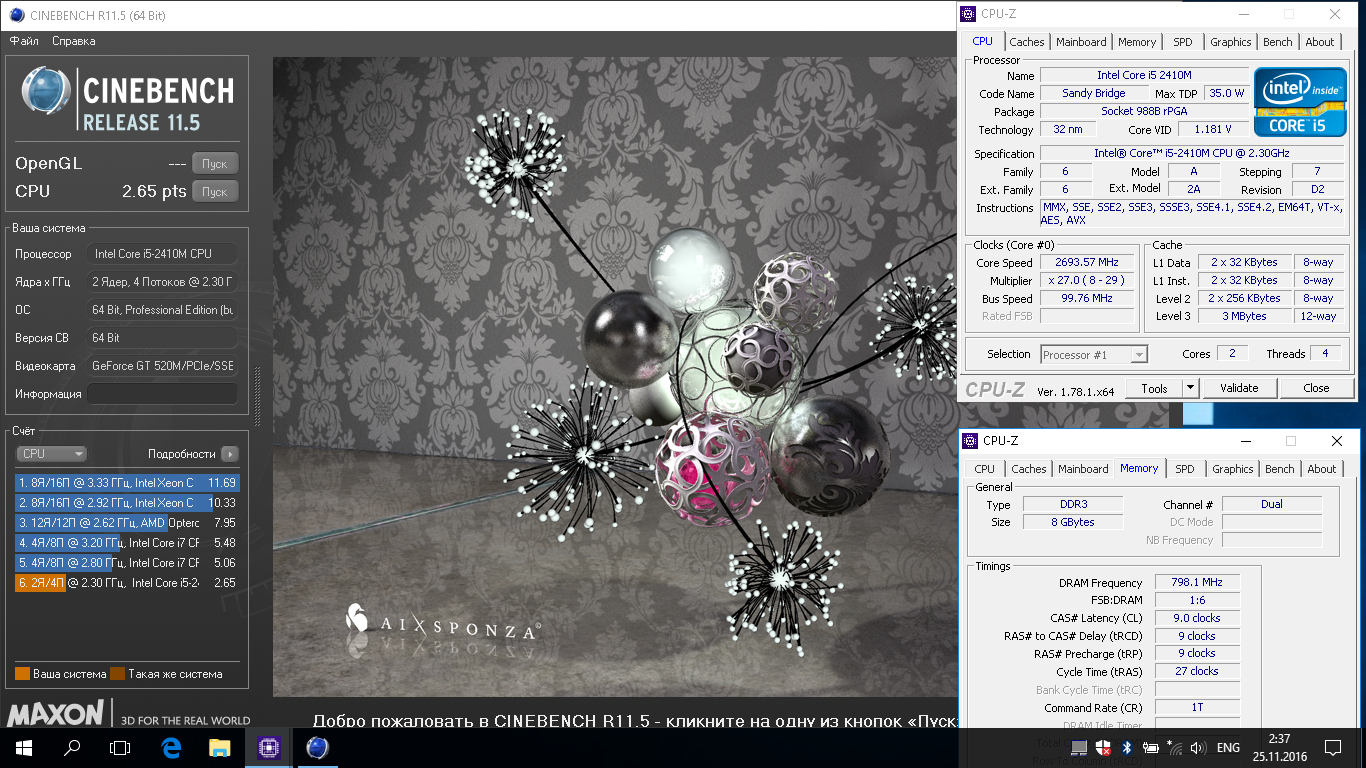1366x768 pixels.
Task: Click the Ваша система orange legend swatch
Action: click(x=22, y=674)
